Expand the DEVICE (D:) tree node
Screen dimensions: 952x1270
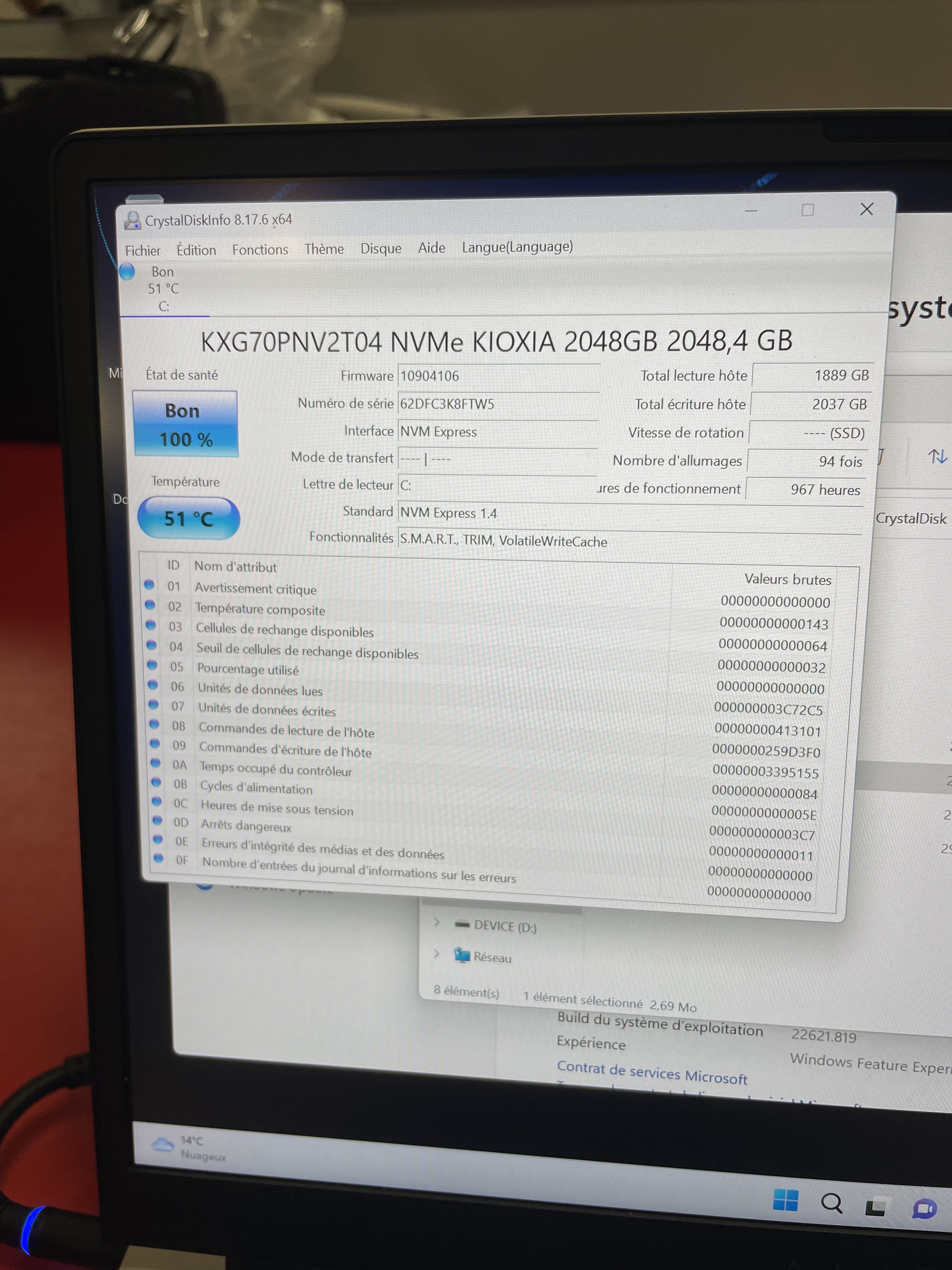coord(437,922)
